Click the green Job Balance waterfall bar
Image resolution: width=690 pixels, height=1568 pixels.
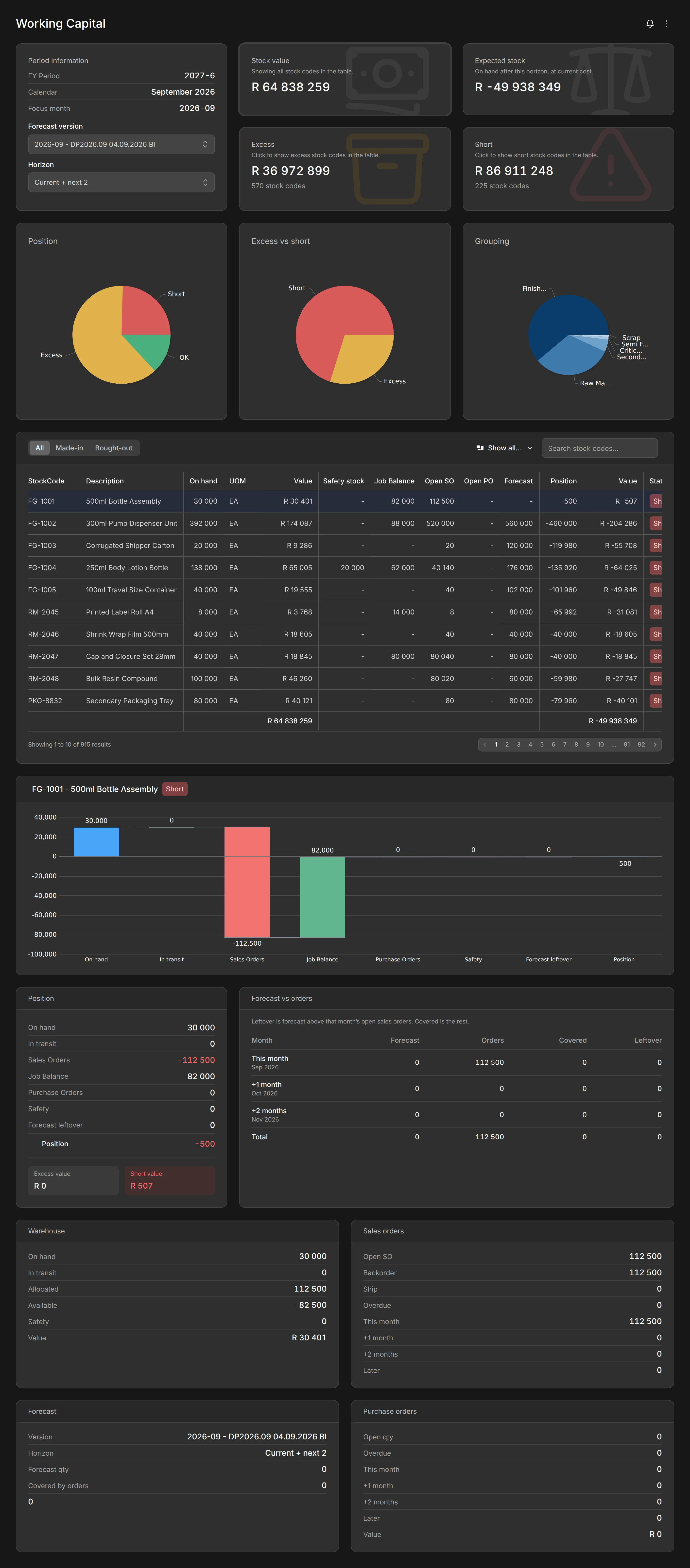tap(322, 897)
